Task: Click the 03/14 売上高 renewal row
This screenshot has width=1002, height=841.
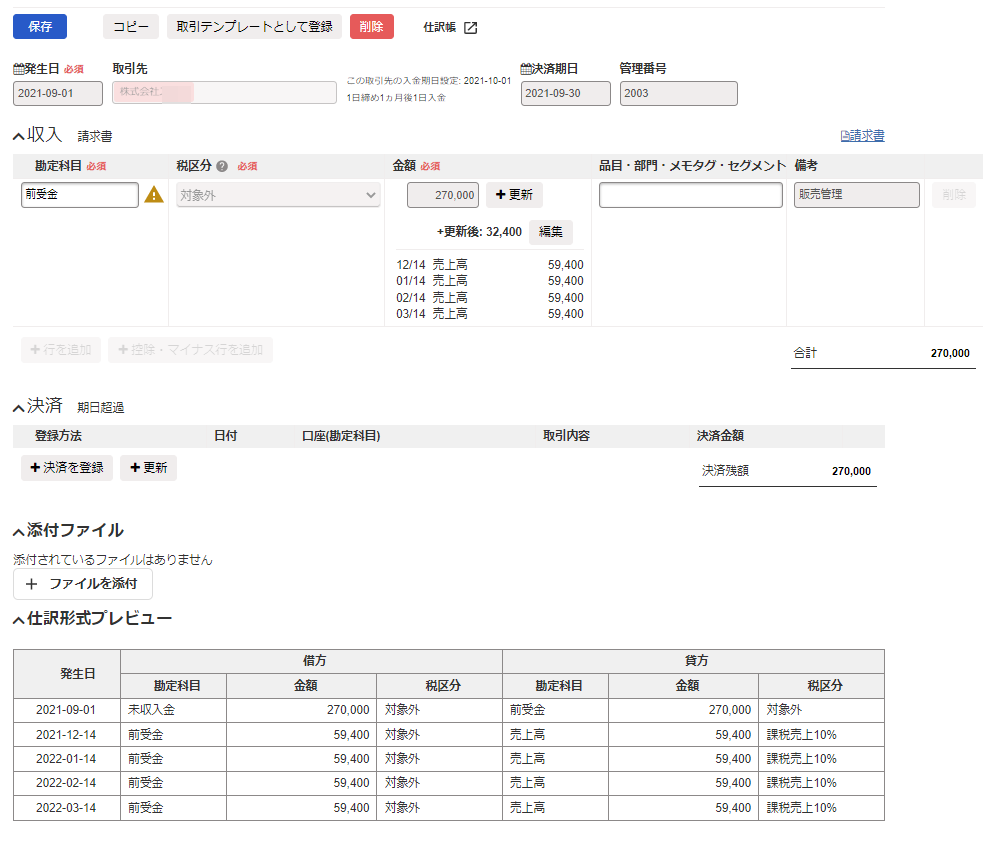Action: 489,314
